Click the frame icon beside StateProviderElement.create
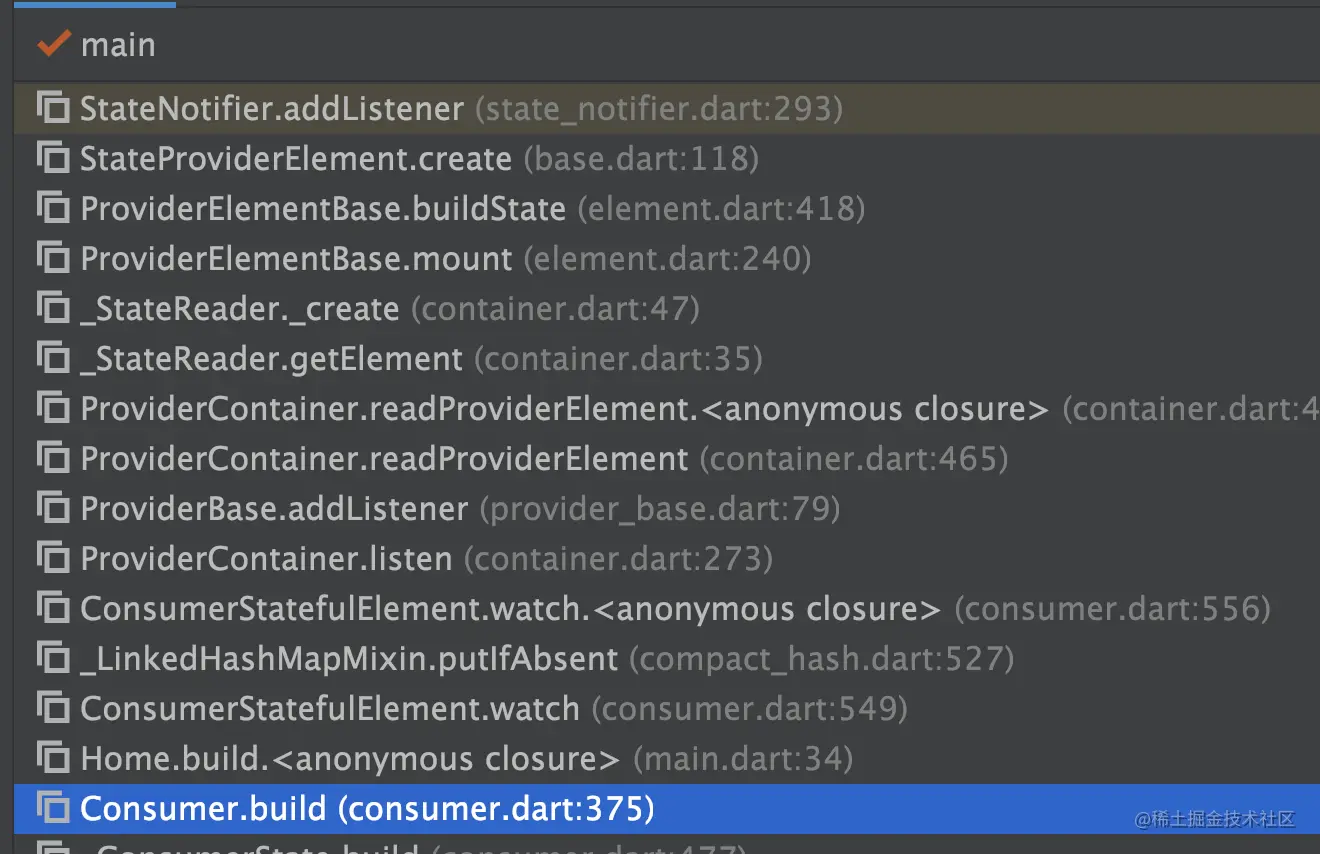Image resolution: width=1320 pixels, height=854 pixels. pos(52,158)
